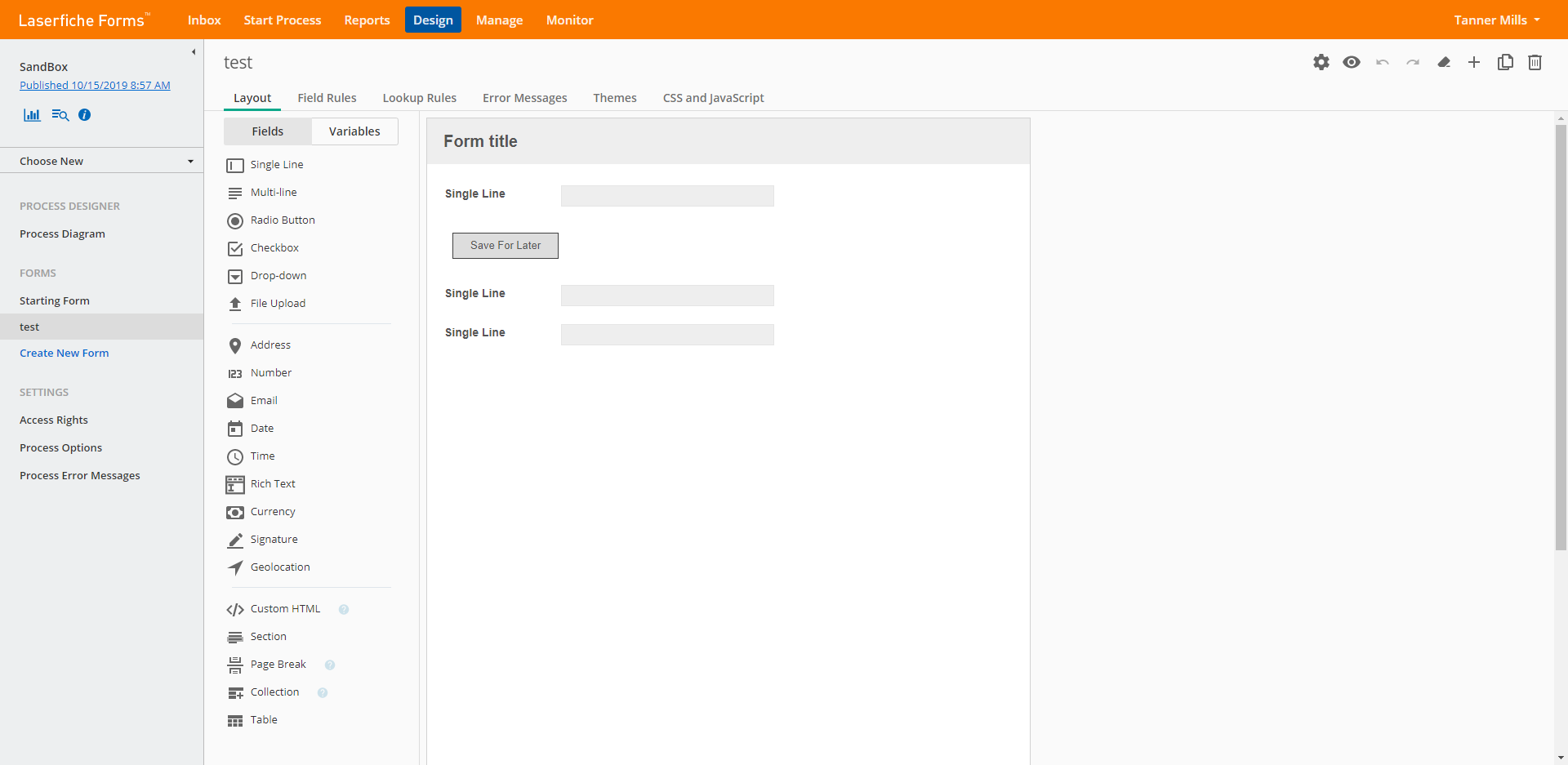Select the Fields toggle tab
The image size is (1568, 765).
pyautogui.click(x=267, y=131)
